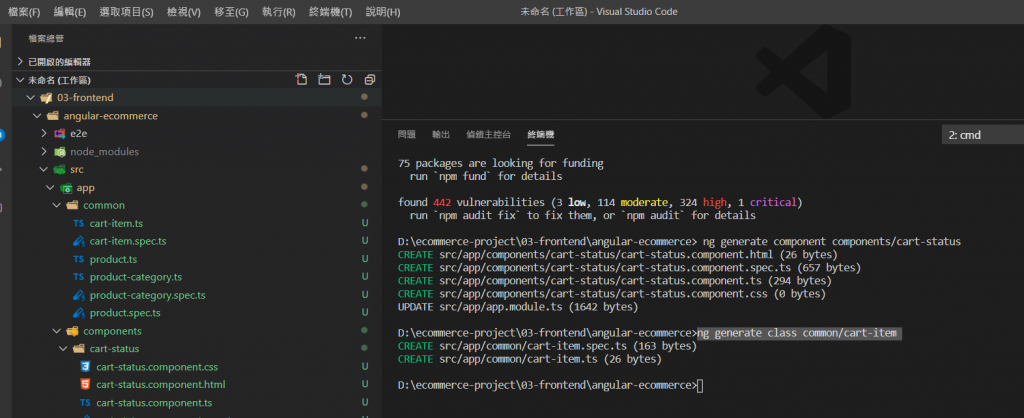Viewport: 1024px width, 418px height.
Task: Click the cart-status folder icon
Action: tap(78, 349)
